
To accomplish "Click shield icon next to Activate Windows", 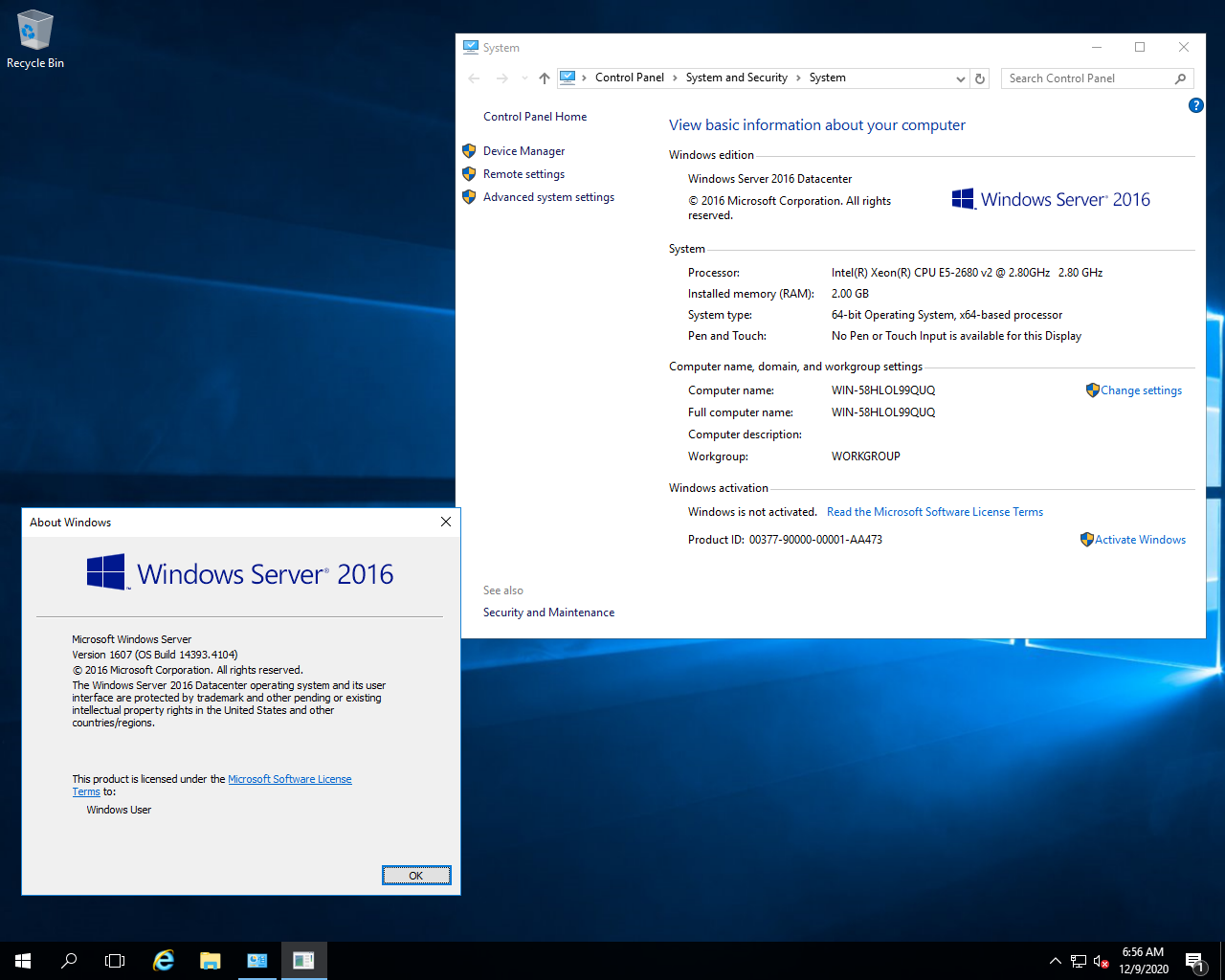I will point(1086,540).
